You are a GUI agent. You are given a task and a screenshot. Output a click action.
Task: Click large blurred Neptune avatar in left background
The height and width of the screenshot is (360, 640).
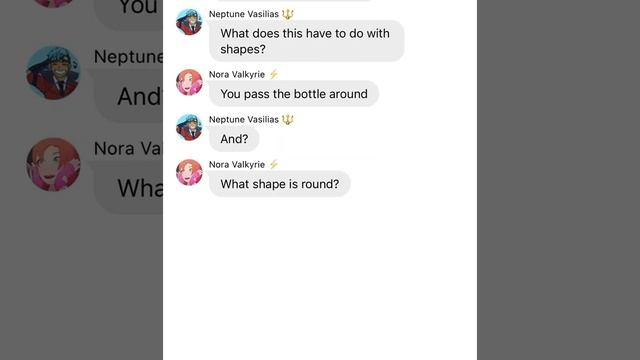point(53,73)
